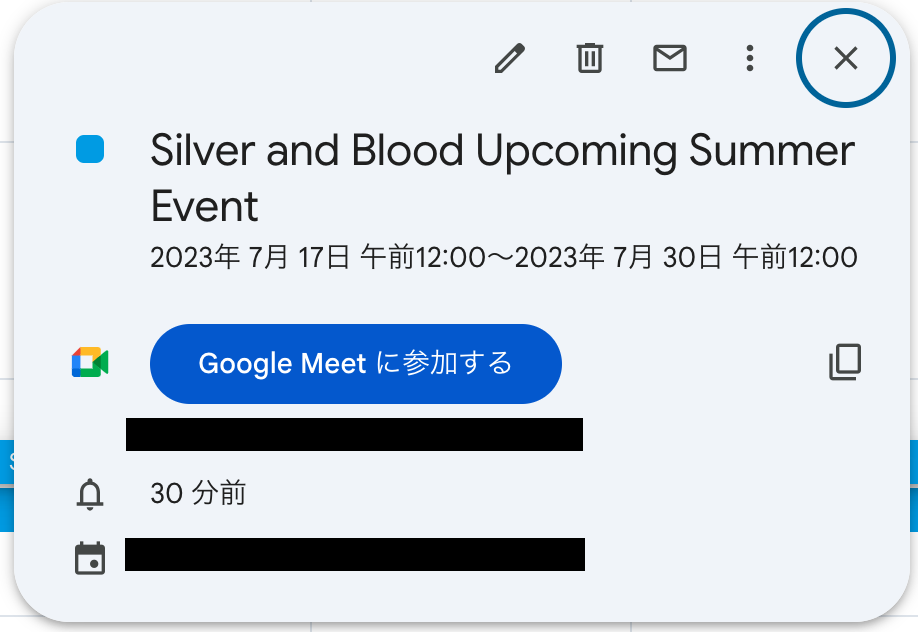Click the redacted meeting link under Join button
The image size is (918, 632).
pos(354,435)
